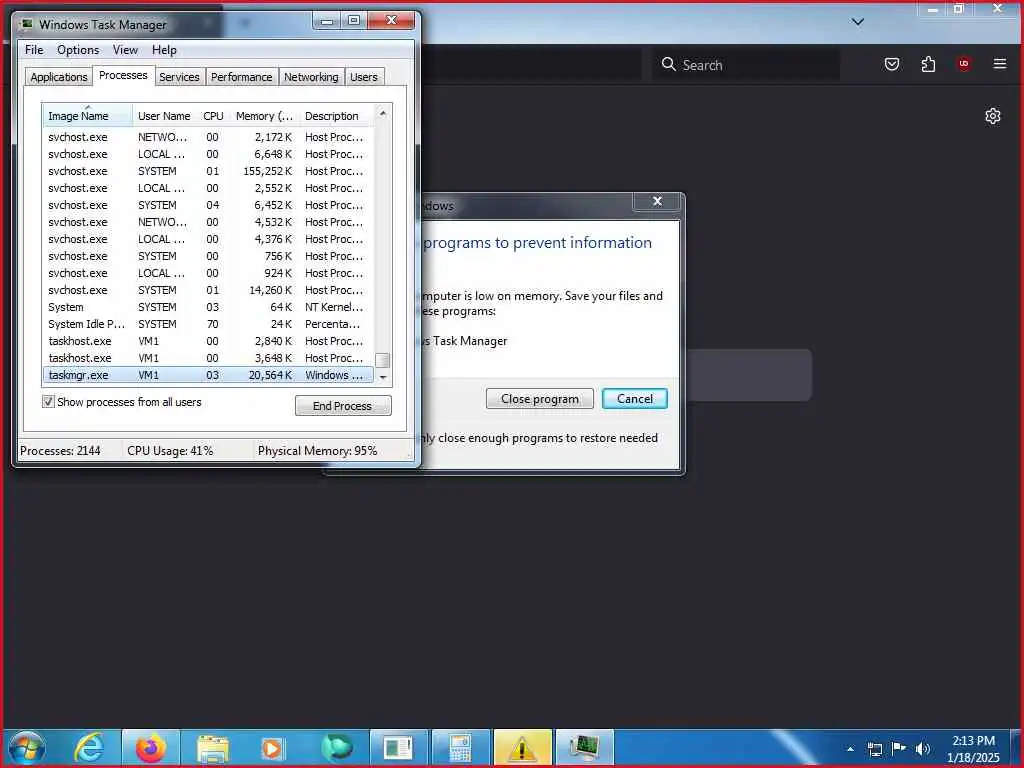The height and width of the screenshot is (768, 1024).
Task: Switch to the Services tab
Action: pyautogui.click(x=179, y=77)
